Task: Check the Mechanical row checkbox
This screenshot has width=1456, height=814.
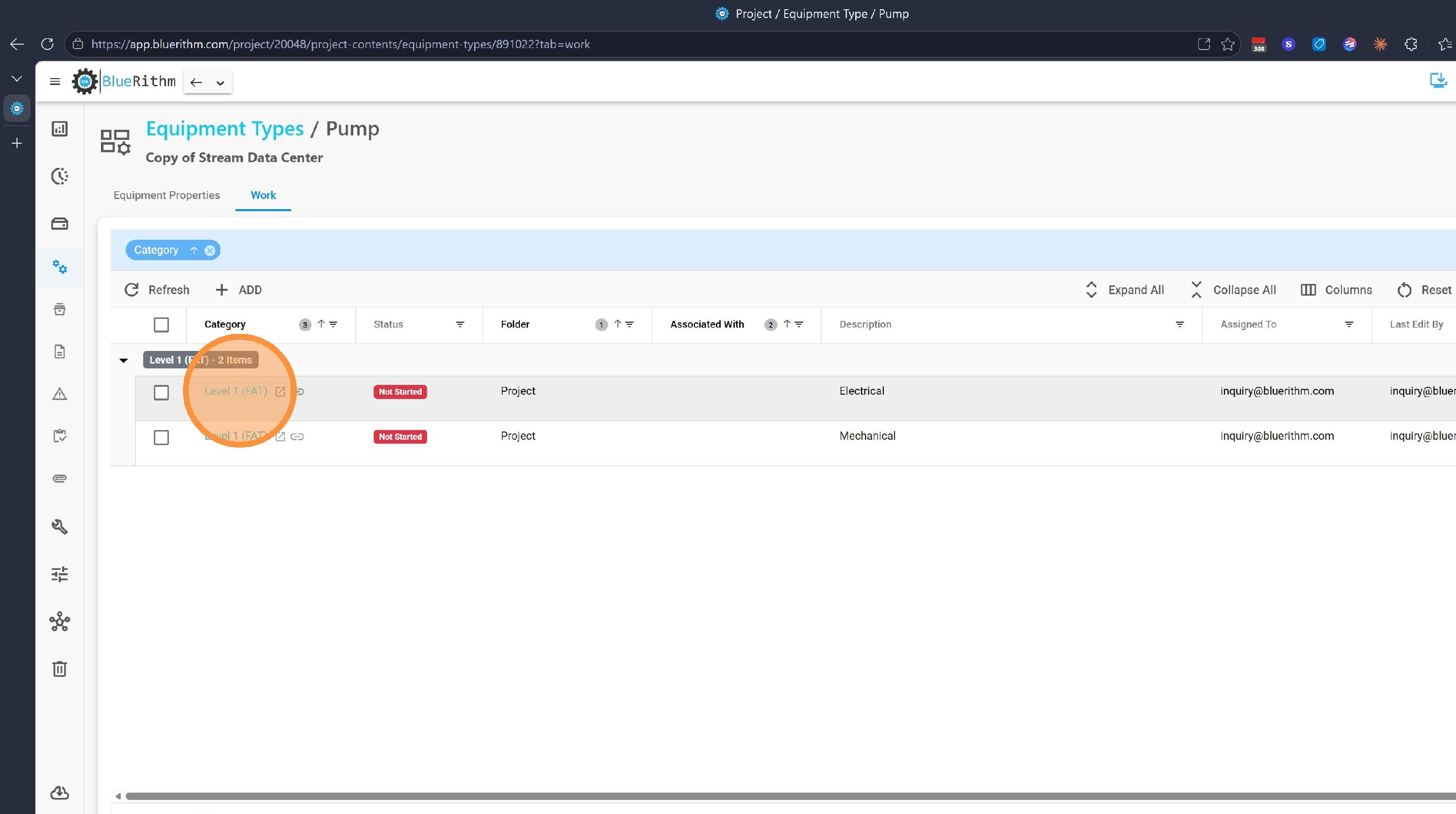Action: (x=161, y=437)
